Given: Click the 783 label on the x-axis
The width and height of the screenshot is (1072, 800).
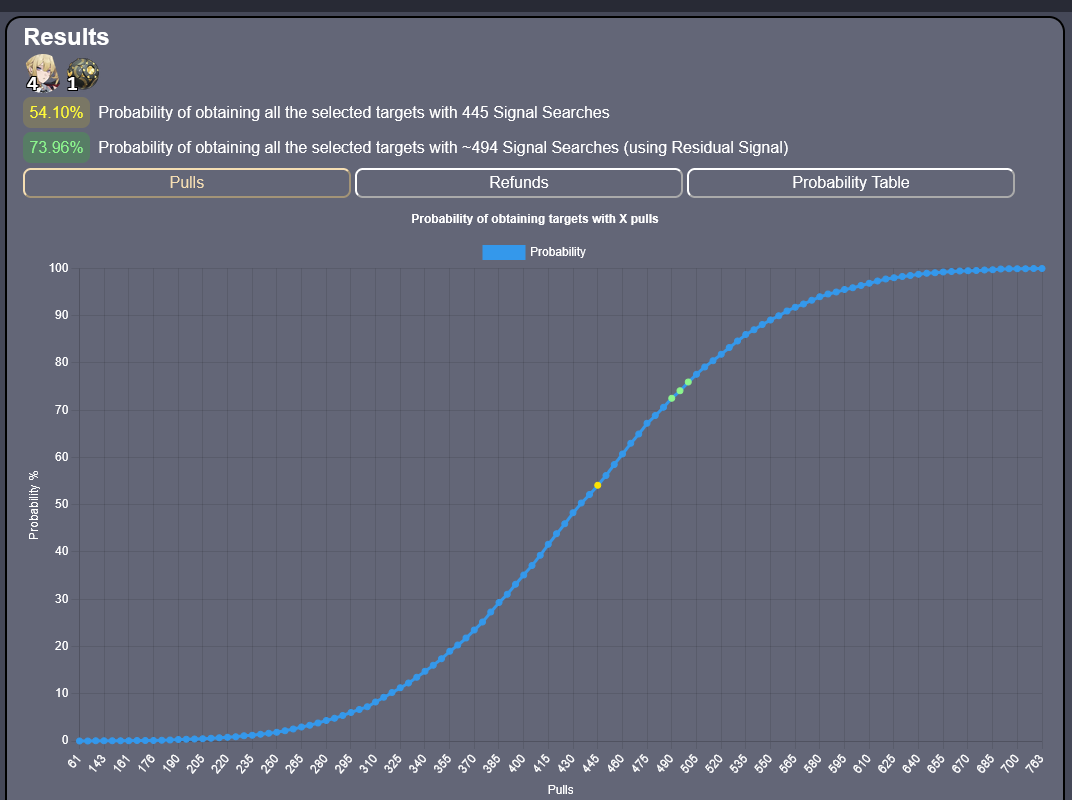Looking at the screenshot, I should (x=1034, y=762).
